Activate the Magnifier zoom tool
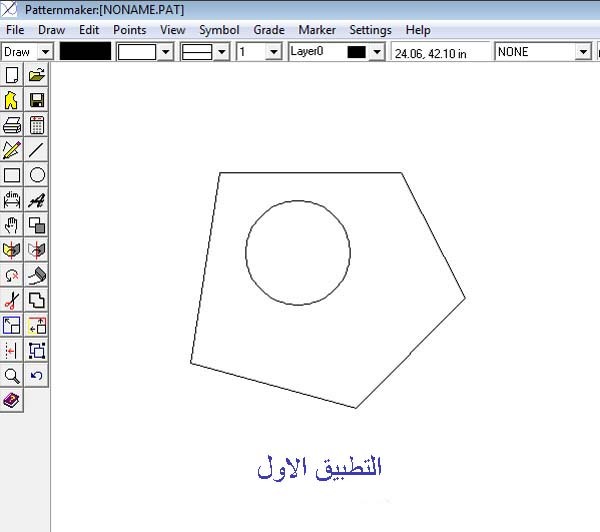The image size is (600, 532). pyautogui.click(x=12, y=375)
